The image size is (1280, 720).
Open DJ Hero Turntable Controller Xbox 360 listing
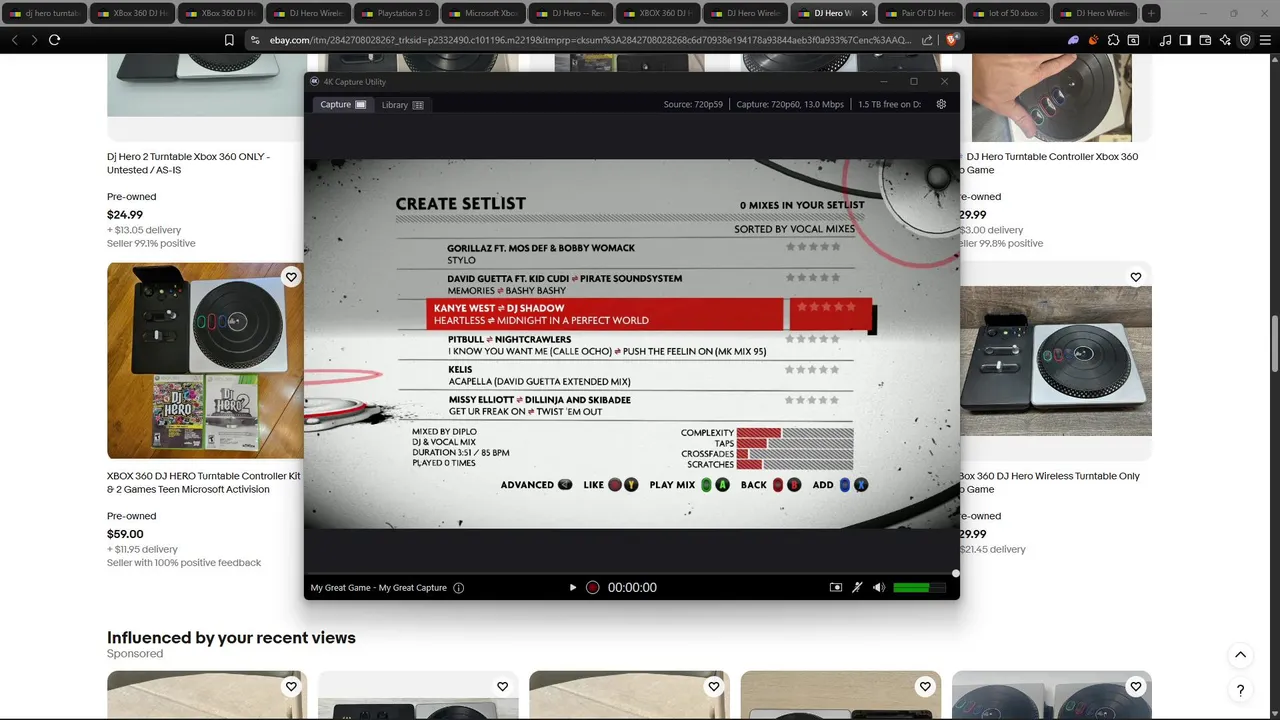[x=1049, y=163]
